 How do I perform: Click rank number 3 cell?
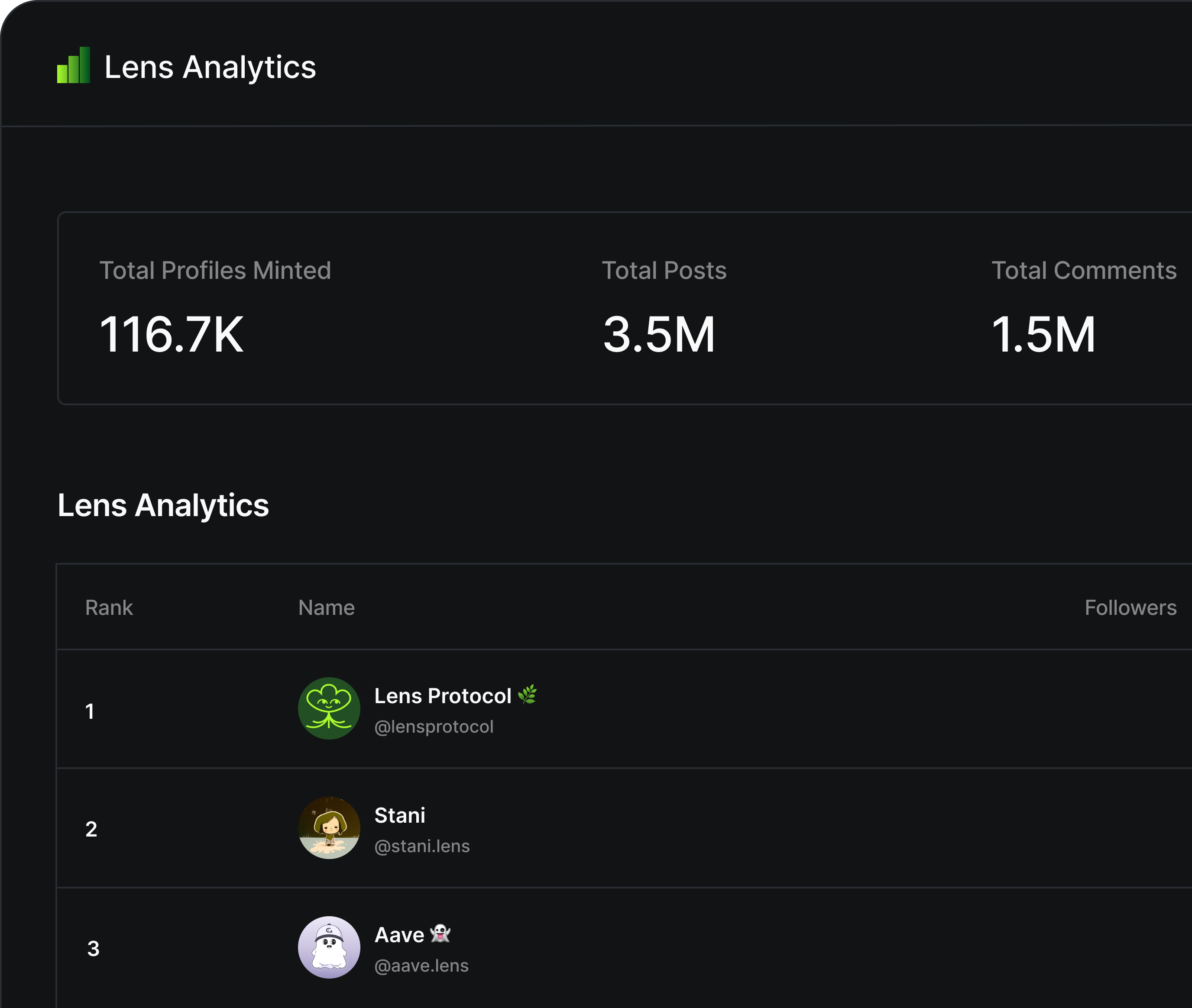point(93,949)
